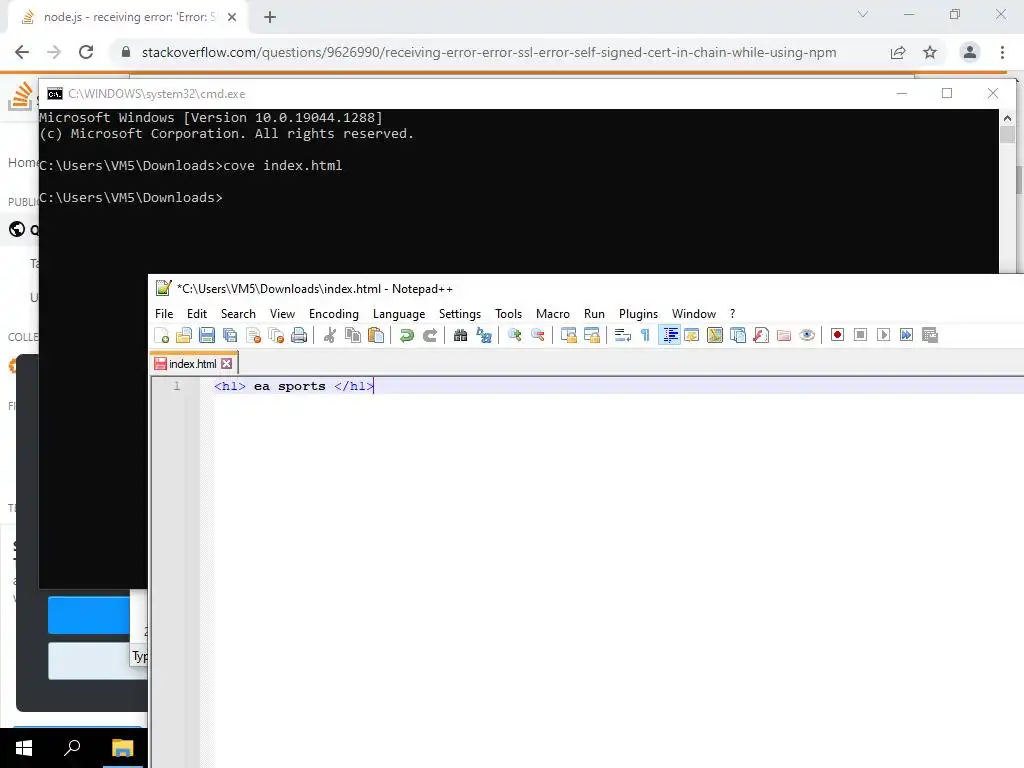Toggle synchronize vertical scrolling
The width and height of the screenshot is (1024, 768).
click(569, 335)
